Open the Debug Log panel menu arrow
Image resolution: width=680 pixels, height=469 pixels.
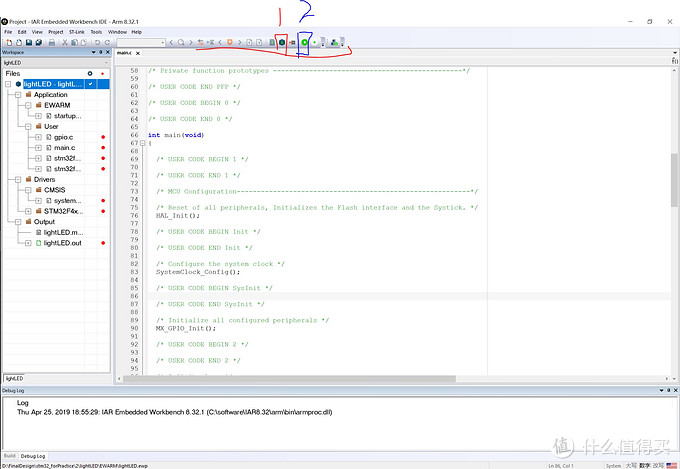point(661,390)
